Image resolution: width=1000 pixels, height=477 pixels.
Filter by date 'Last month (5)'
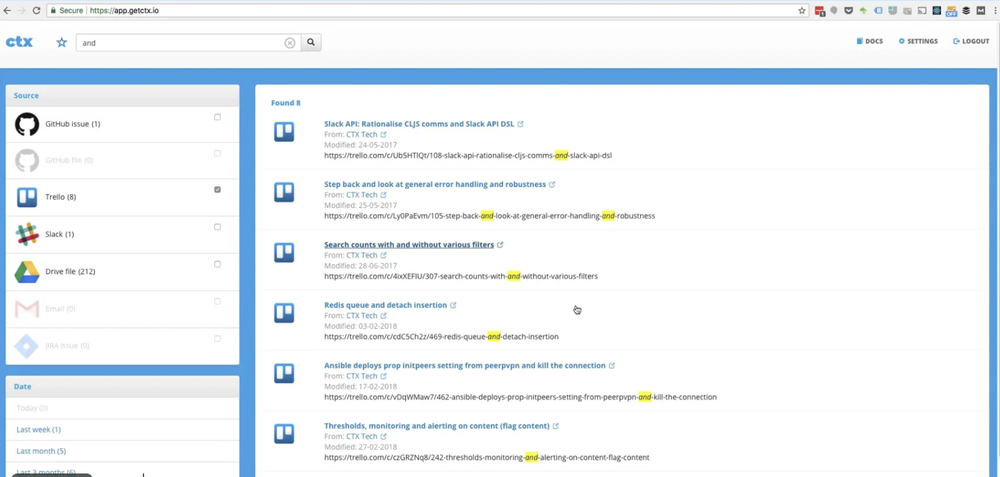41,451
